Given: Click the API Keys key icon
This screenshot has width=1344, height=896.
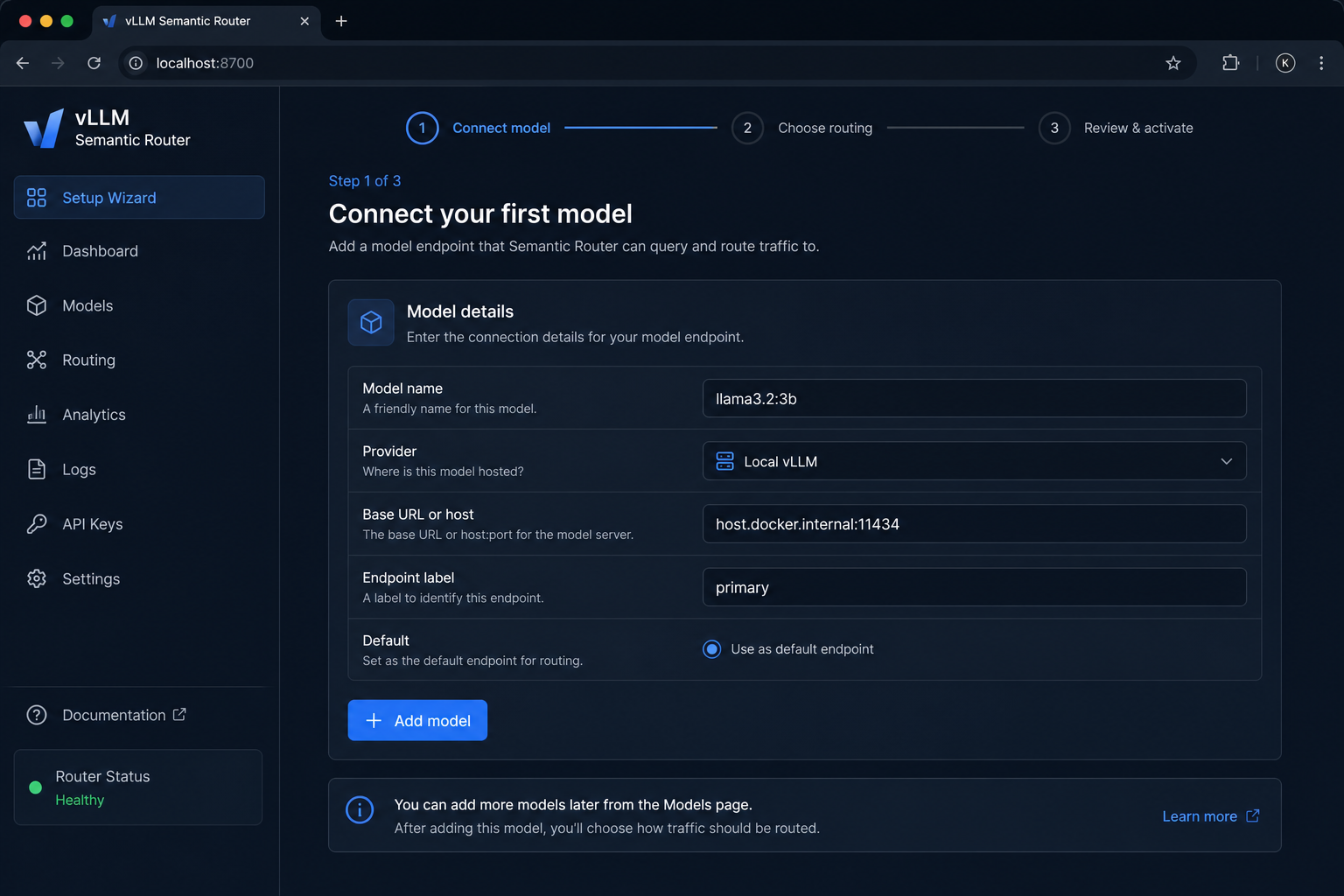Looking at the screenshot, I should coord(37,524).
